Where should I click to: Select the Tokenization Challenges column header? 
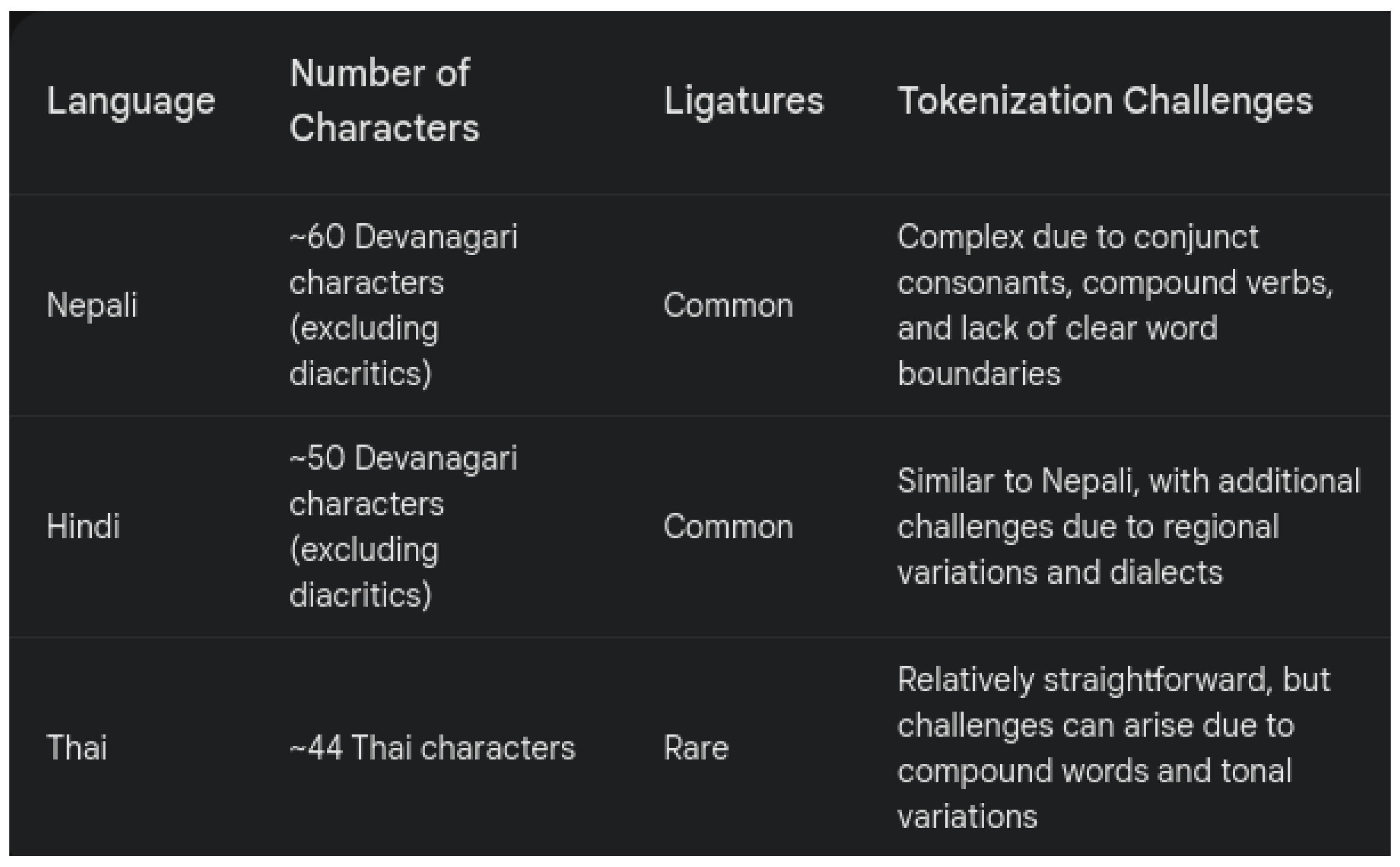1105,102
